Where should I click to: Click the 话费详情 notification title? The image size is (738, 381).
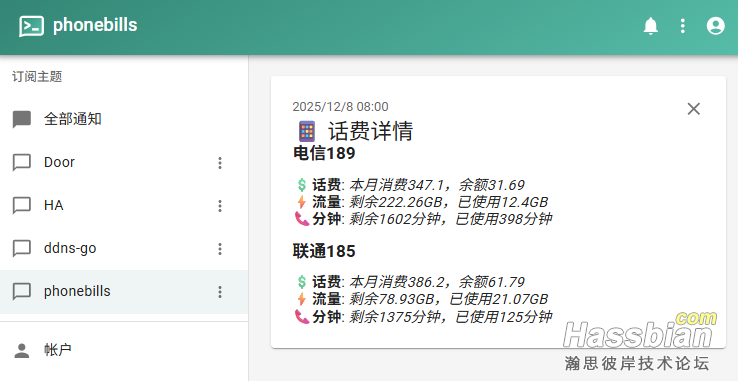point(370,132)
